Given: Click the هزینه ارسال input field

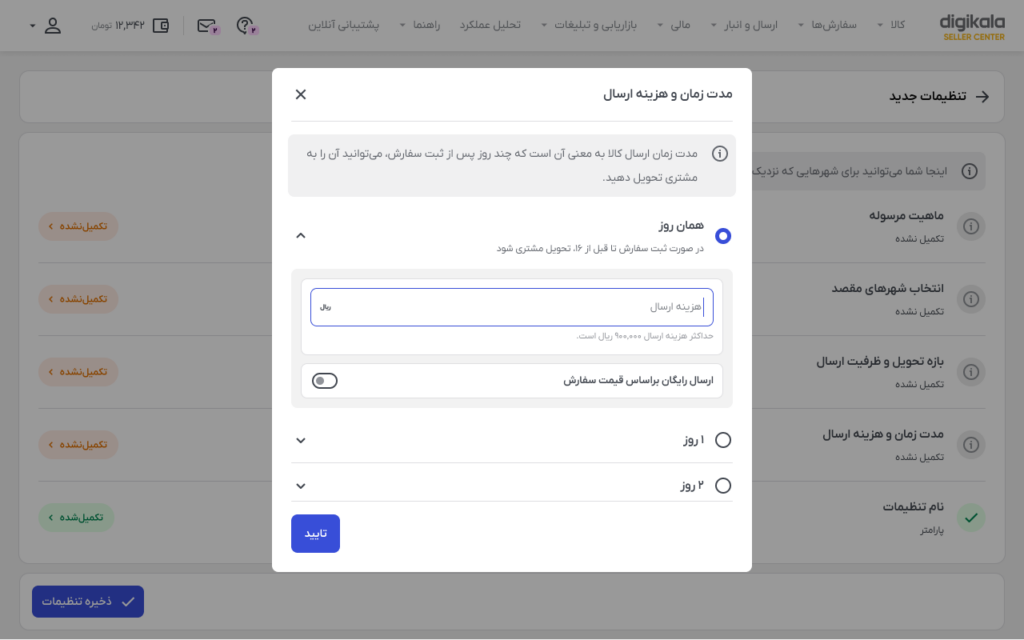Looking at the screenshot, I should (511, 307).
